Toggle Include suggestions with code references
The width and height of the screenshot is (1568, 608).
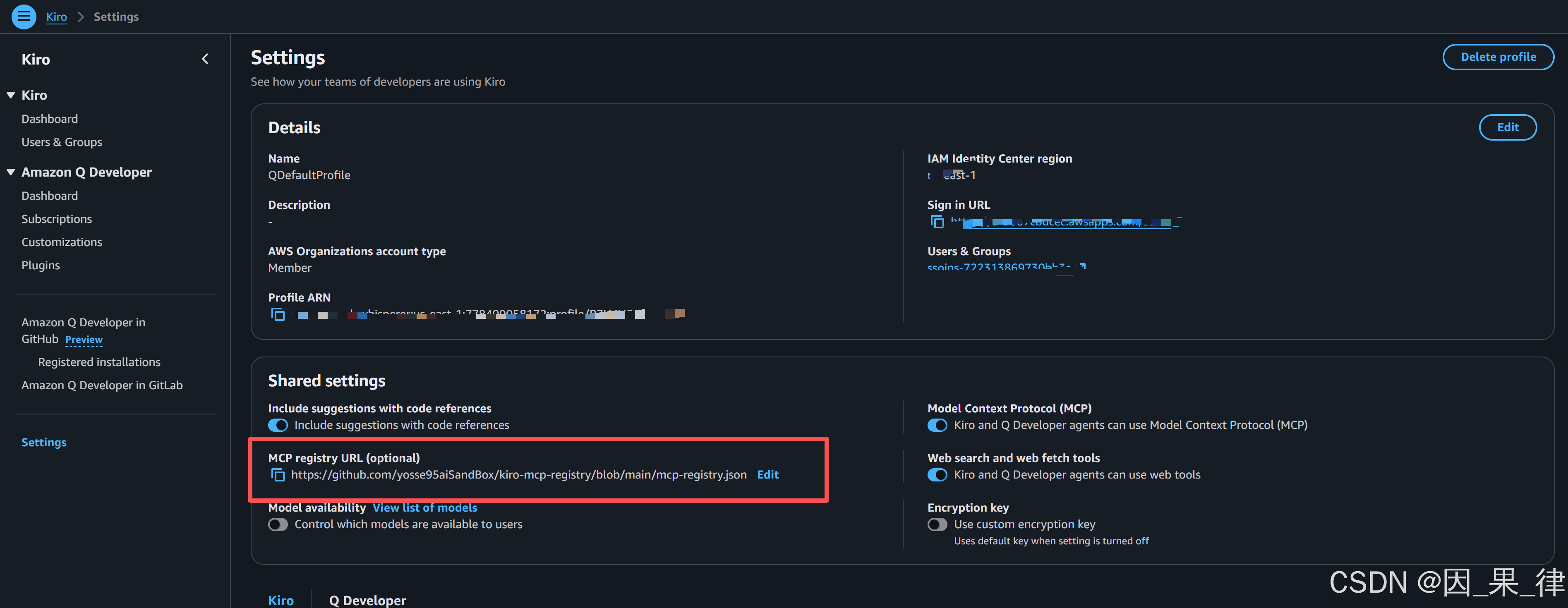pyautogui.click(x=278, y=425)
